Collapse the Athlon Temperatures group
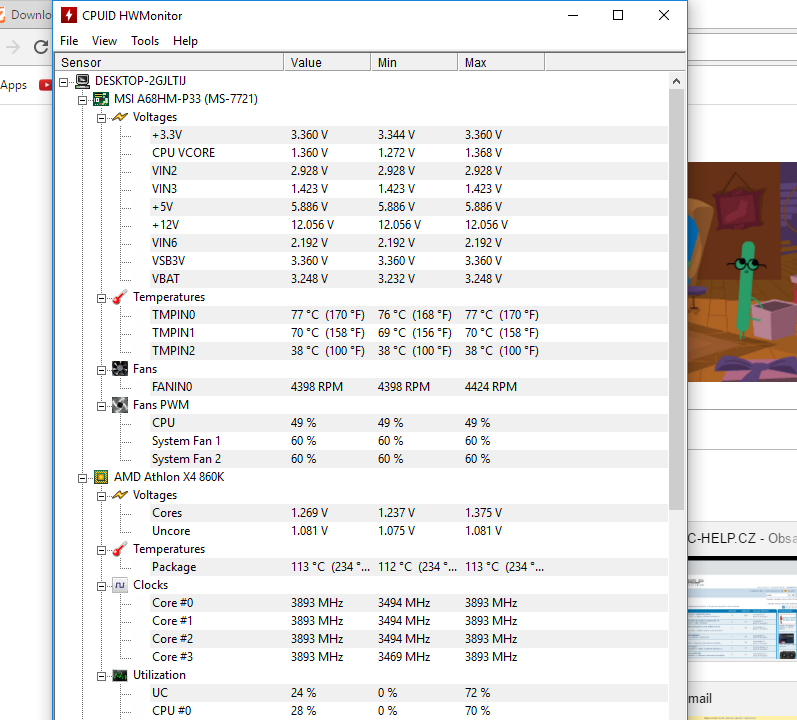 coord(102,550)
